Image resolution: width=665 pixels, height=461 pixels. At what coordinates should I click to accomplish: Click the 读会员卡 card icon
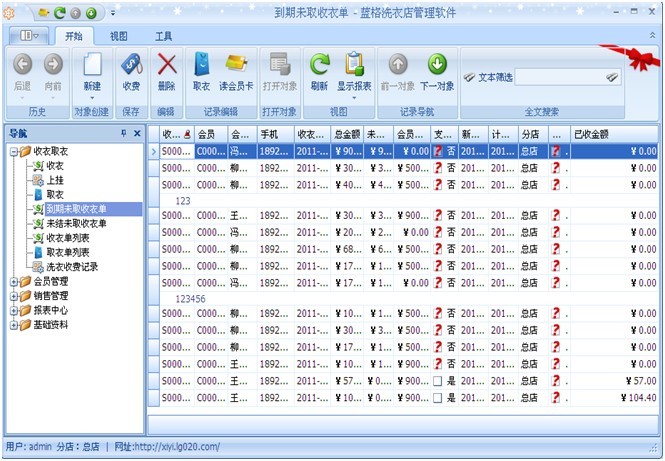(236, 63)
